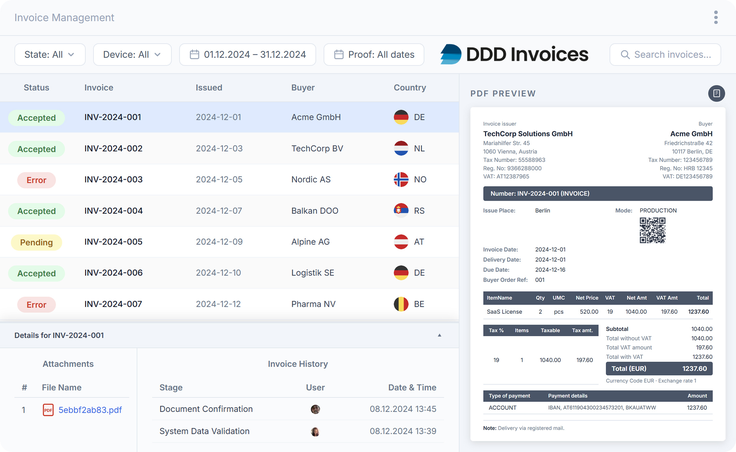The image size is (736, 452).
Task: Open the Proof: All dates filter
Action: click(x=374, y=54)
